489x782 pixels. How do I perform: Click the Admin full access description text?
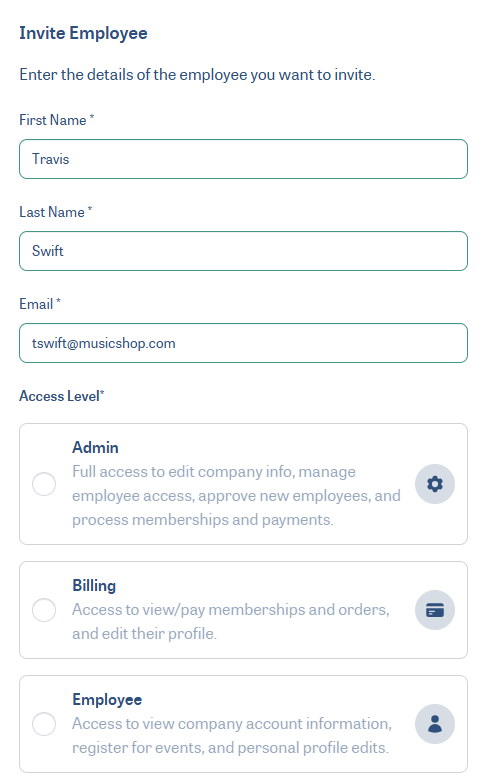point(236,496)
